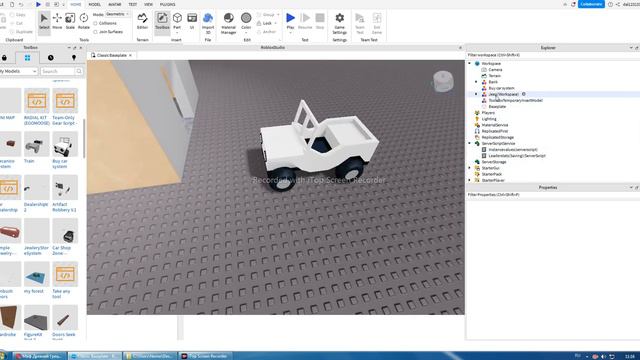The height and width of the screenshot is (360, 640).
Task: Select the Artifact Robbery V.1 model
Action: pos(65,193)
